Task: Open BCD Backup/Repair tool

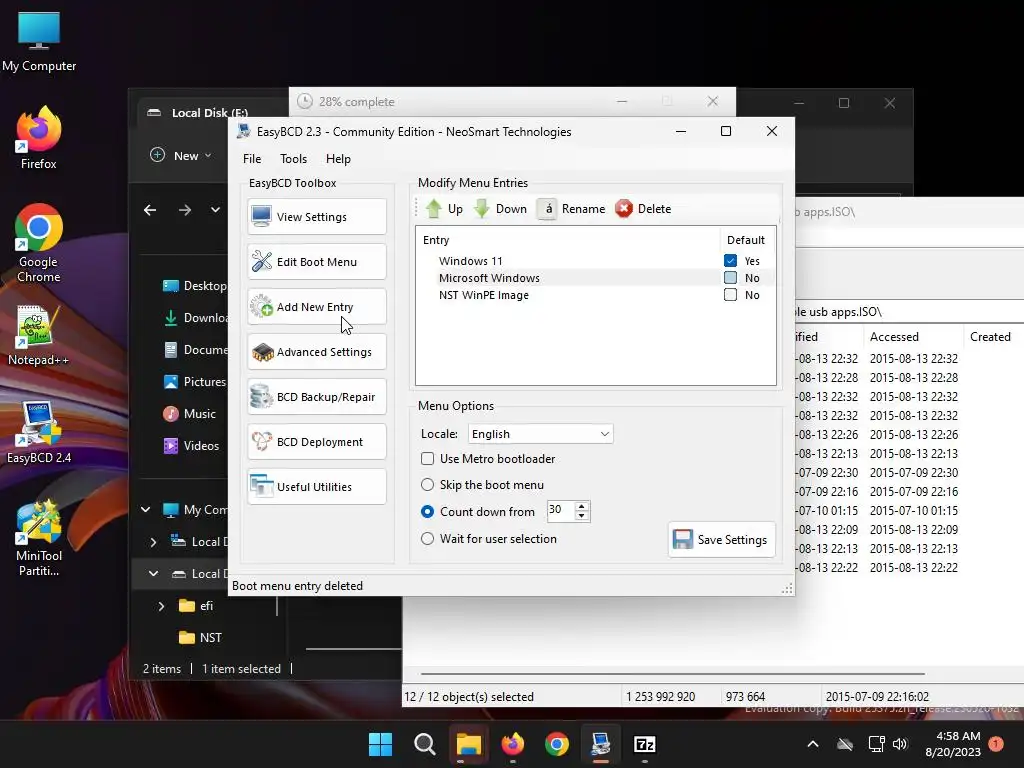Action: 317,397
